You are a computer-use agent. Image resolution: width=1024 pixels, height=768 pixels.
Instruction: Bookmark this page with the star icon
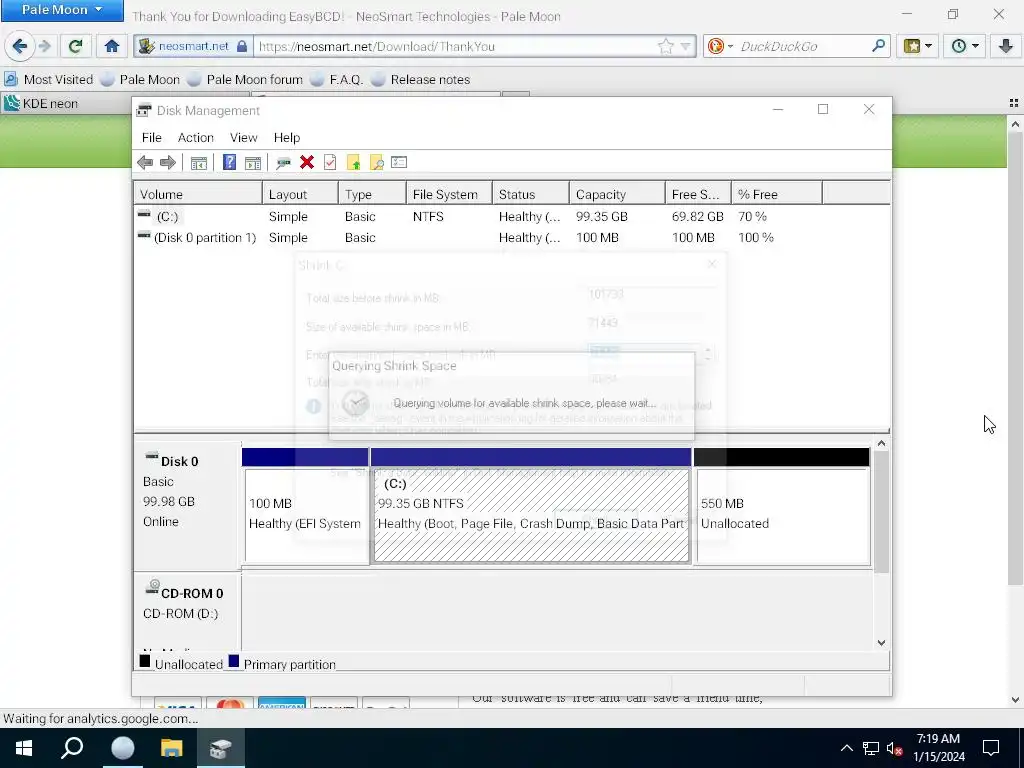[665, 46]
